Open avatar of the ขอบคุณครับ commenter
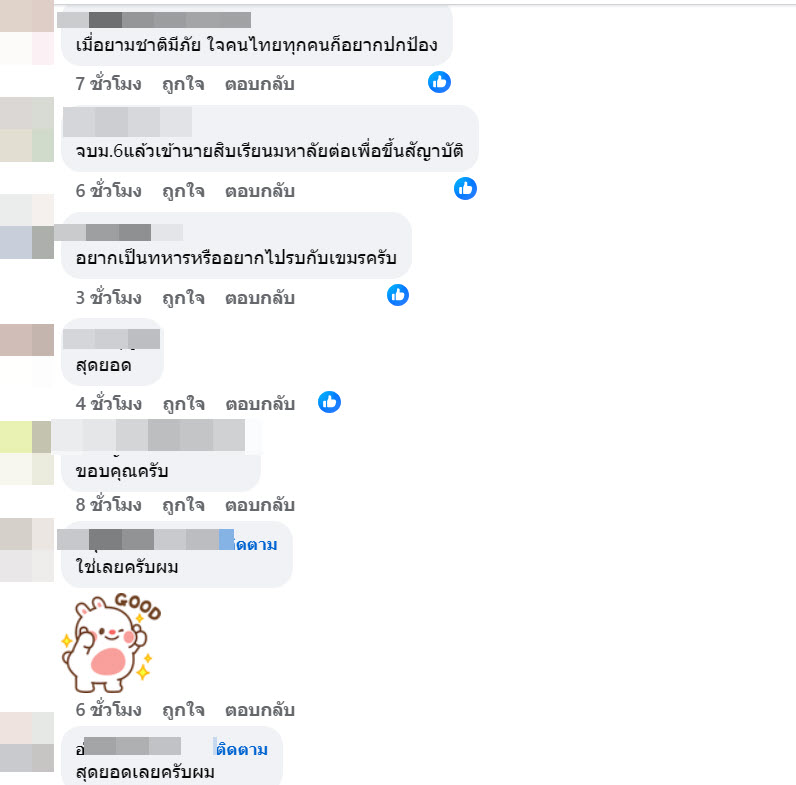 26,452
